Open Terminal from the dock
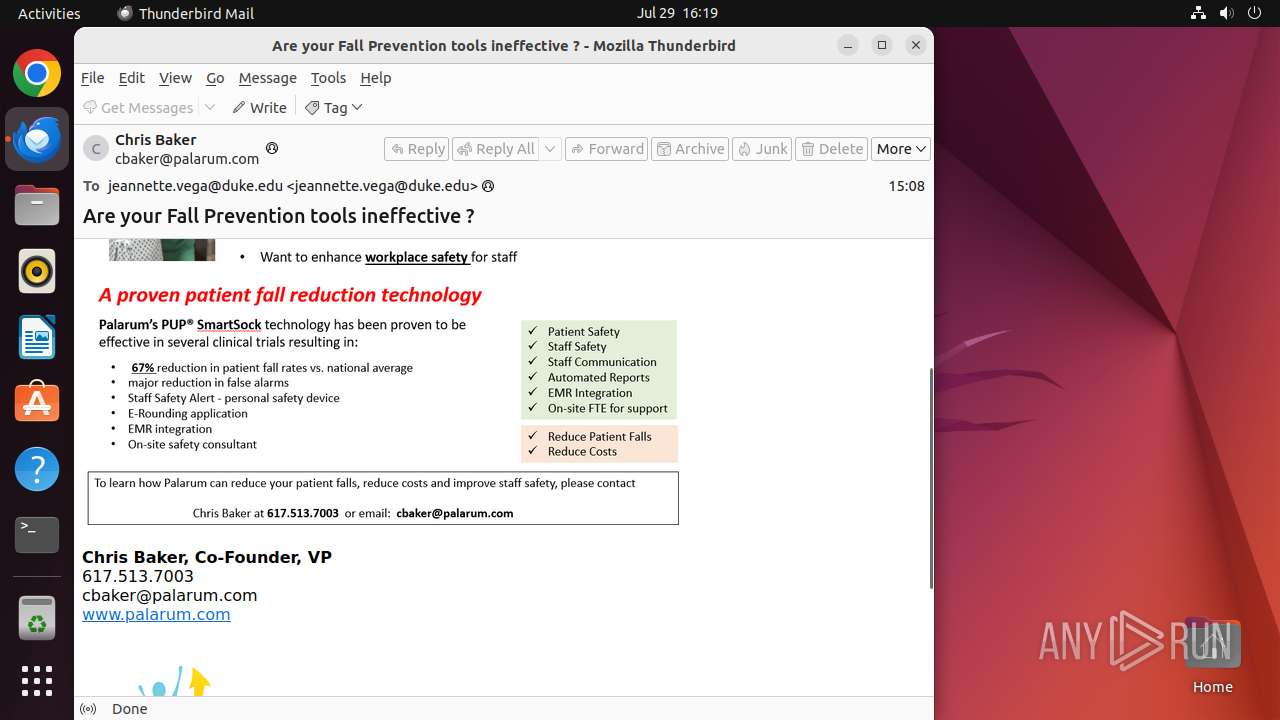The image size is (1280, 720). click(x=37, y=534)
